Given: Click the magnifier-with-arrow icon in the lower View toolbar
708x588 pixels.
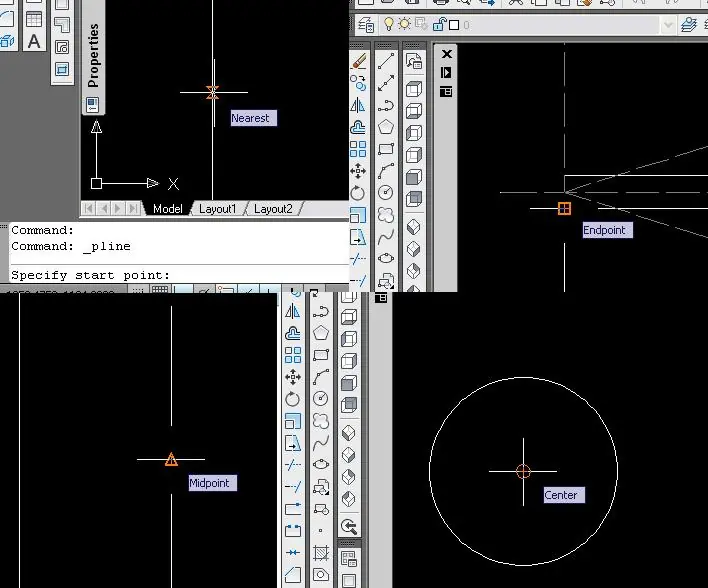Looking at the screenshot, I should (x=349, y=526).
